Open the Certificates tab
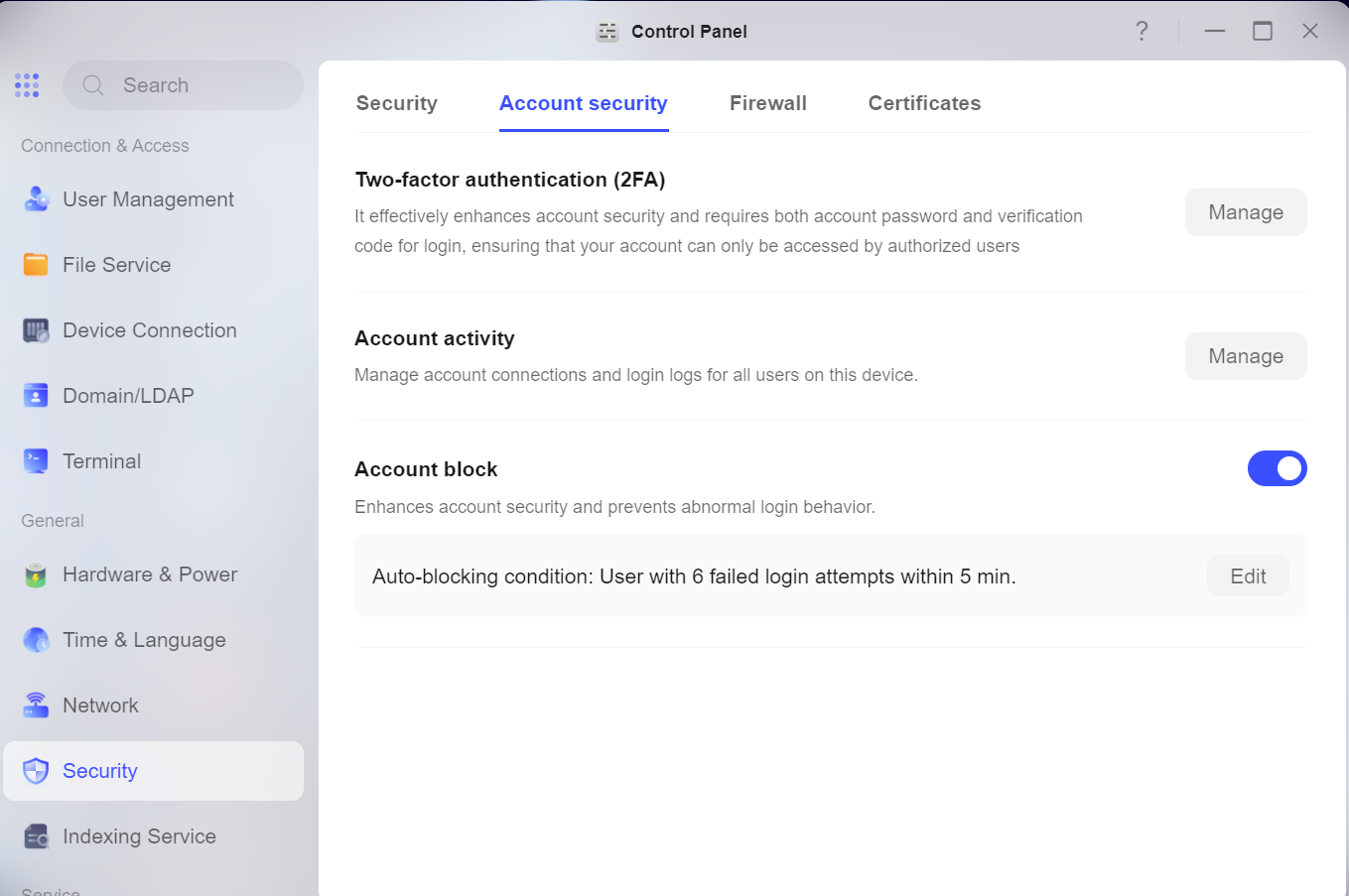 point(924,103)
